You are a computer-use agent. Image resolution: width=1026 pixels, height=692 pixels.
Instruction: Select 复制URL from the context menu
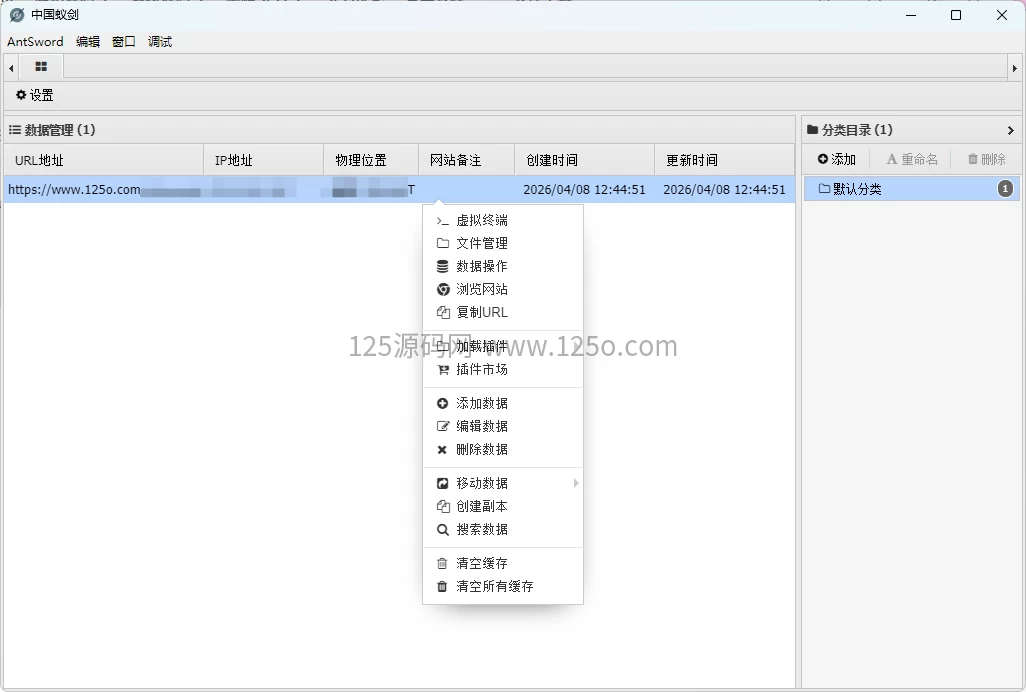(482, 312)
